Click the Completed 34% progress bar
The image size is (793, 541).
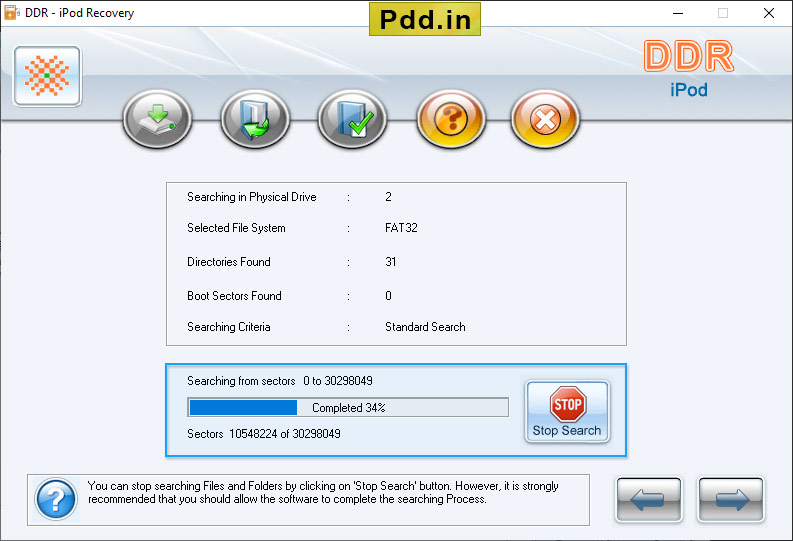click(348, 407)
